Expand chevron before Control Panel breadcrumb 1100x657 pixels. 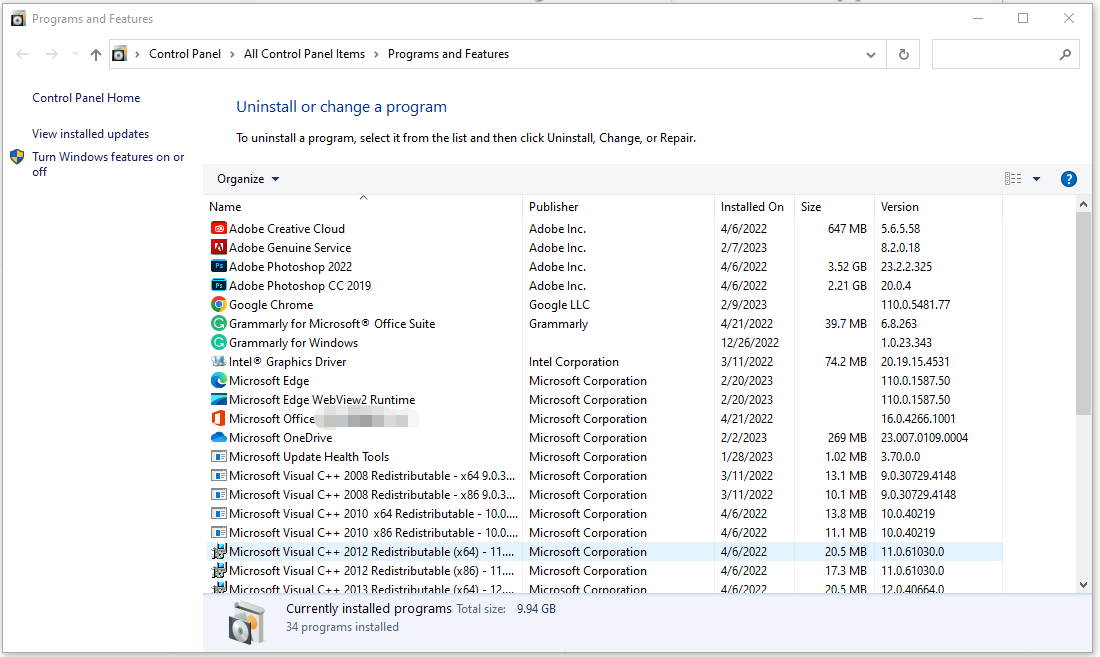point(138,54)
